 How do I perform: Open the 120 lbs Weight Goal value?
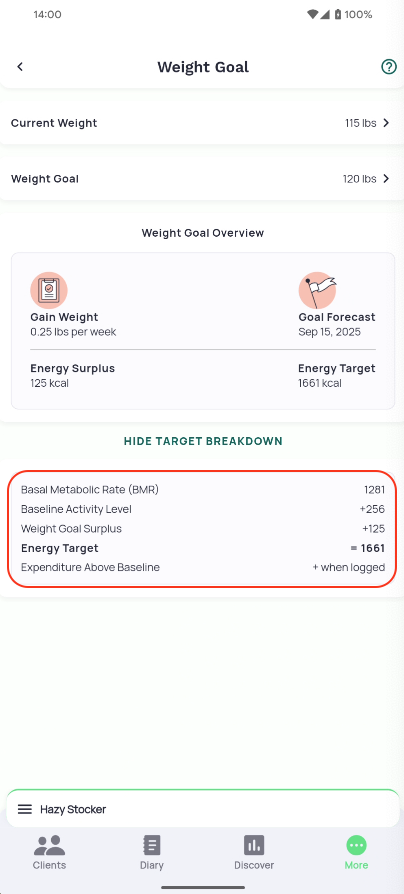click(x=360, y=179)
